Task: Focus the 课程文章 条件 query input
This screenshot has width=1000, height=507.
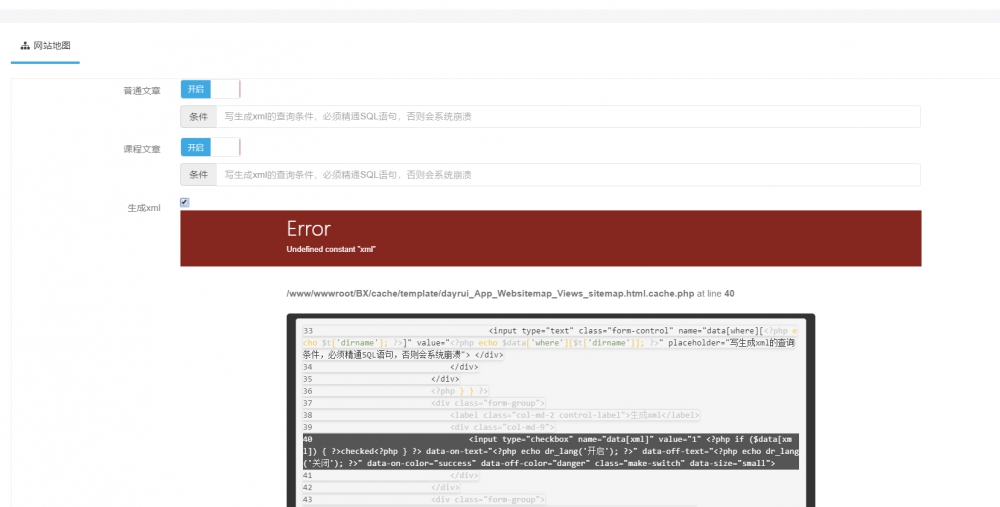Action: click(568, 175)
